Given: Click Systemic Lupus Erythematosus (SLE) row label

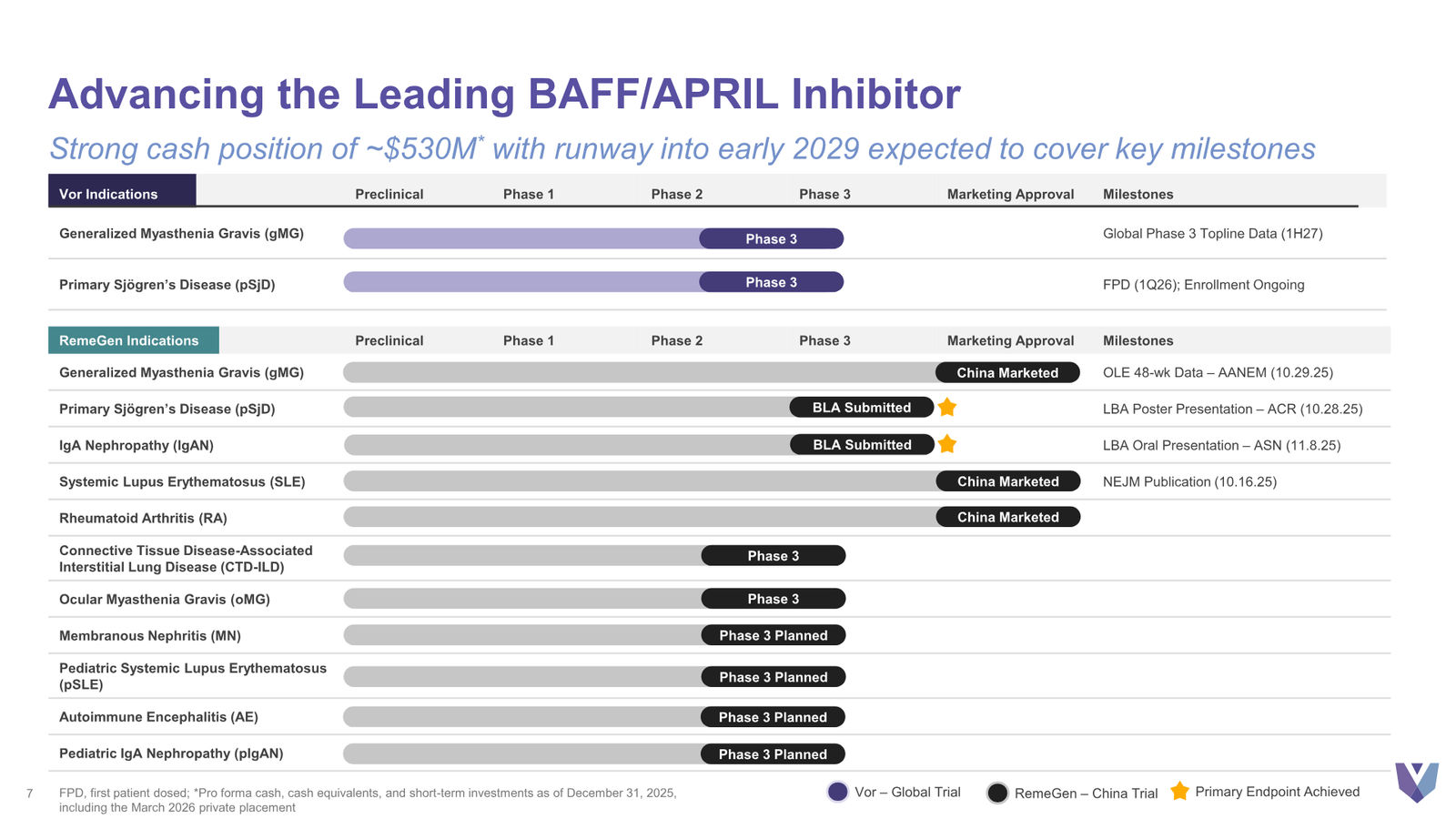Looking at the screenshot, I should pos(182,481).
